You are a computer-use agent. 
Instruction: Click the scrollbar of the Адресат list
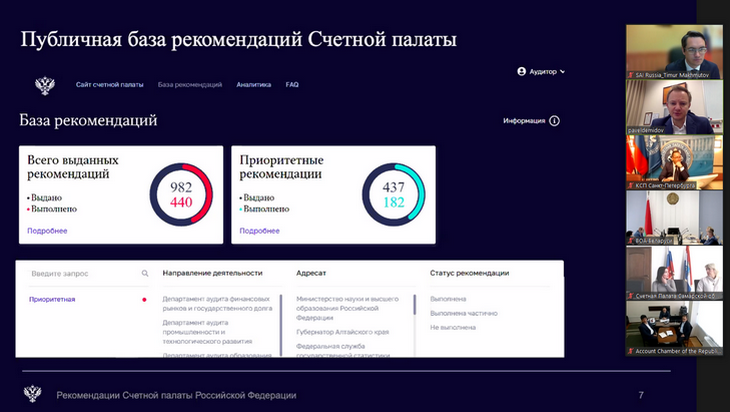pyautogui.click(x=414, y=305)
